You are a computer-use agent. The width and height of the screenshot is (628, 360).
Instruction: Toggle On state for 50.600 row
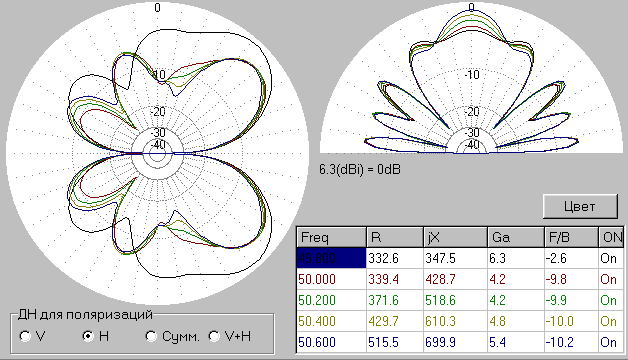pyautogui.click(x=611, y=342)
